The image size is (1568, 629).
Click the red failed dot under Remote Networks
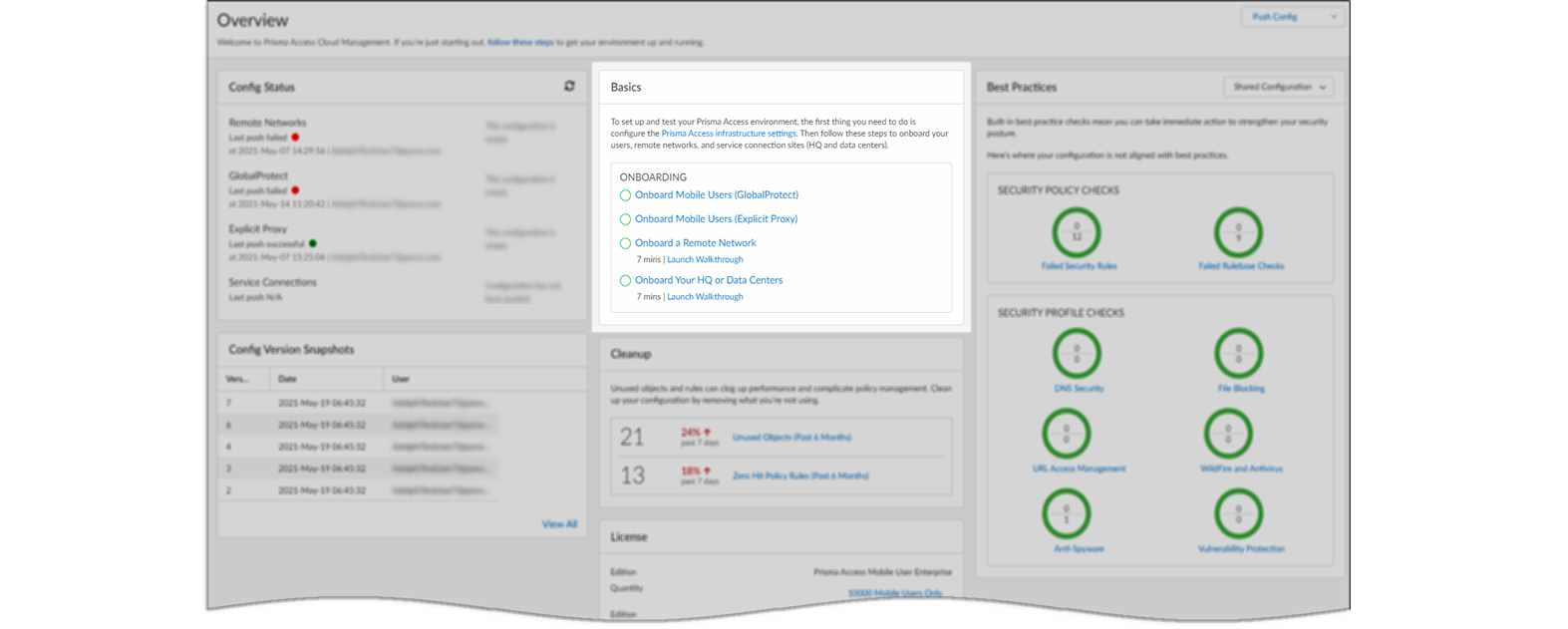click(295, 138)
